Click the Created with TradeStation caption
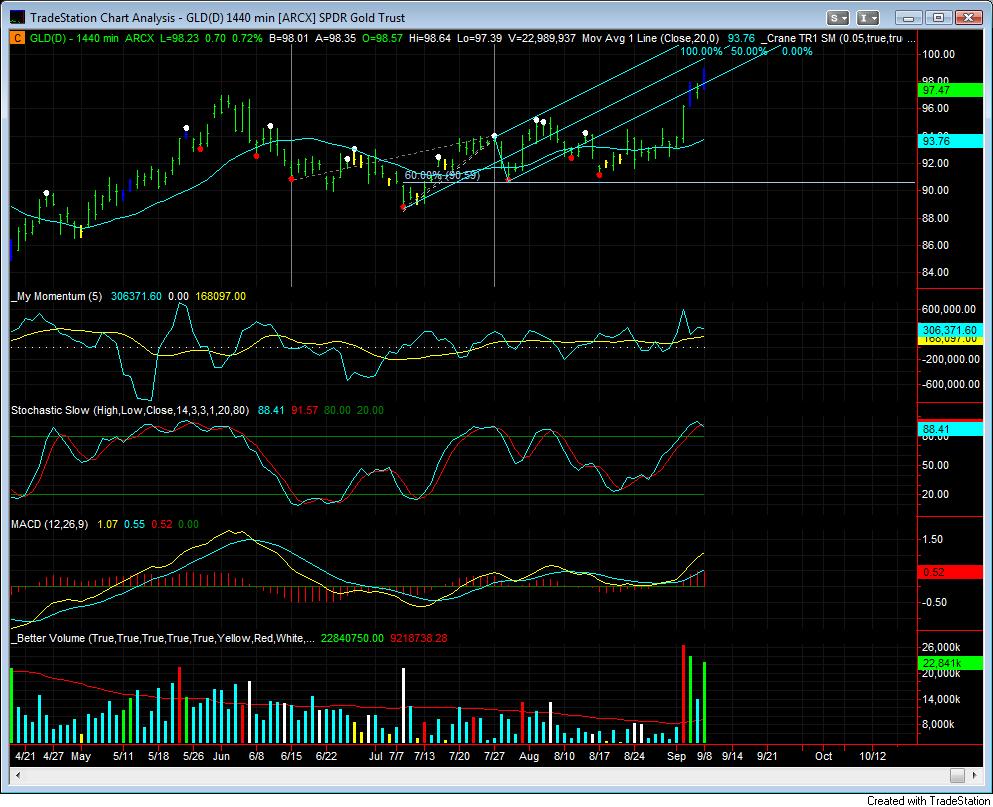Image resolution: width=993 pixels, height=807 pixels. click(928, 801)
